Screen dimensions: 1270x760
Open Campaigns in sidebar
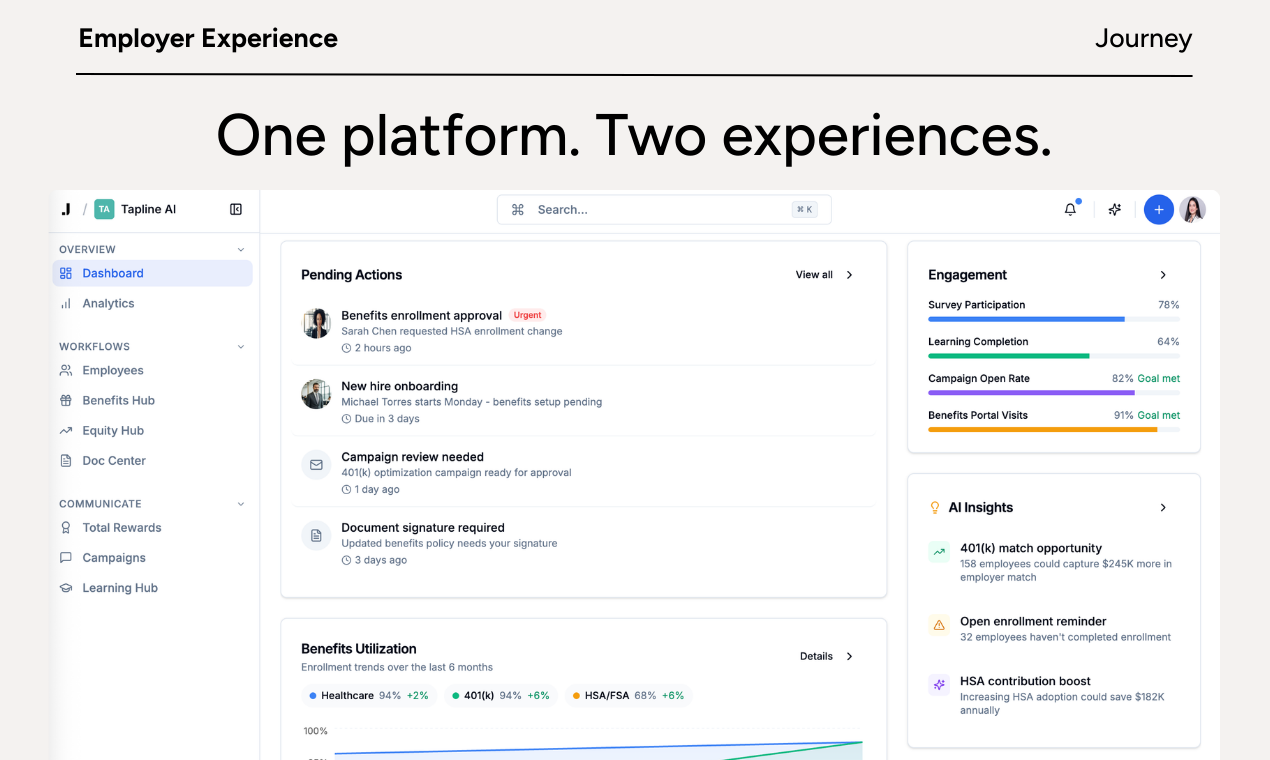152,557
